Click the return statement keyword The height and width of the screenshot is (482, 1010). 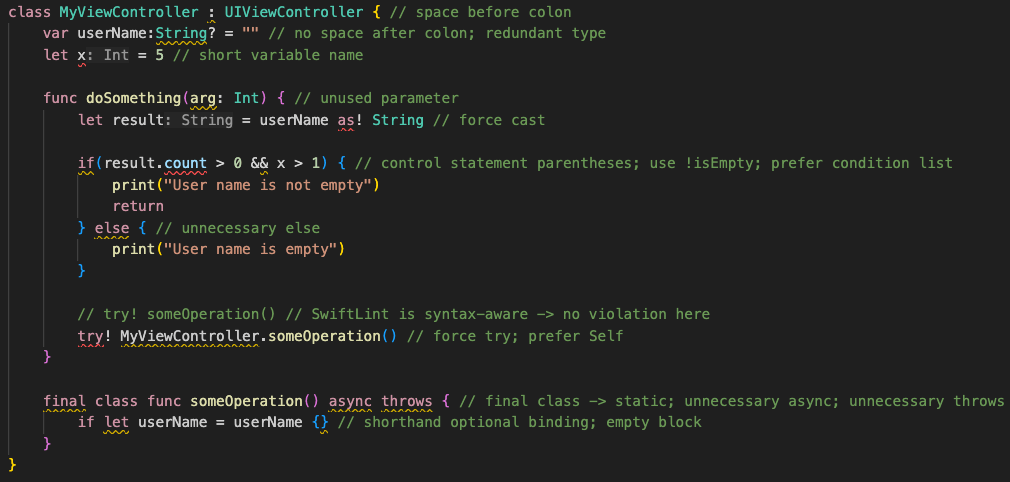click(137, 206)
